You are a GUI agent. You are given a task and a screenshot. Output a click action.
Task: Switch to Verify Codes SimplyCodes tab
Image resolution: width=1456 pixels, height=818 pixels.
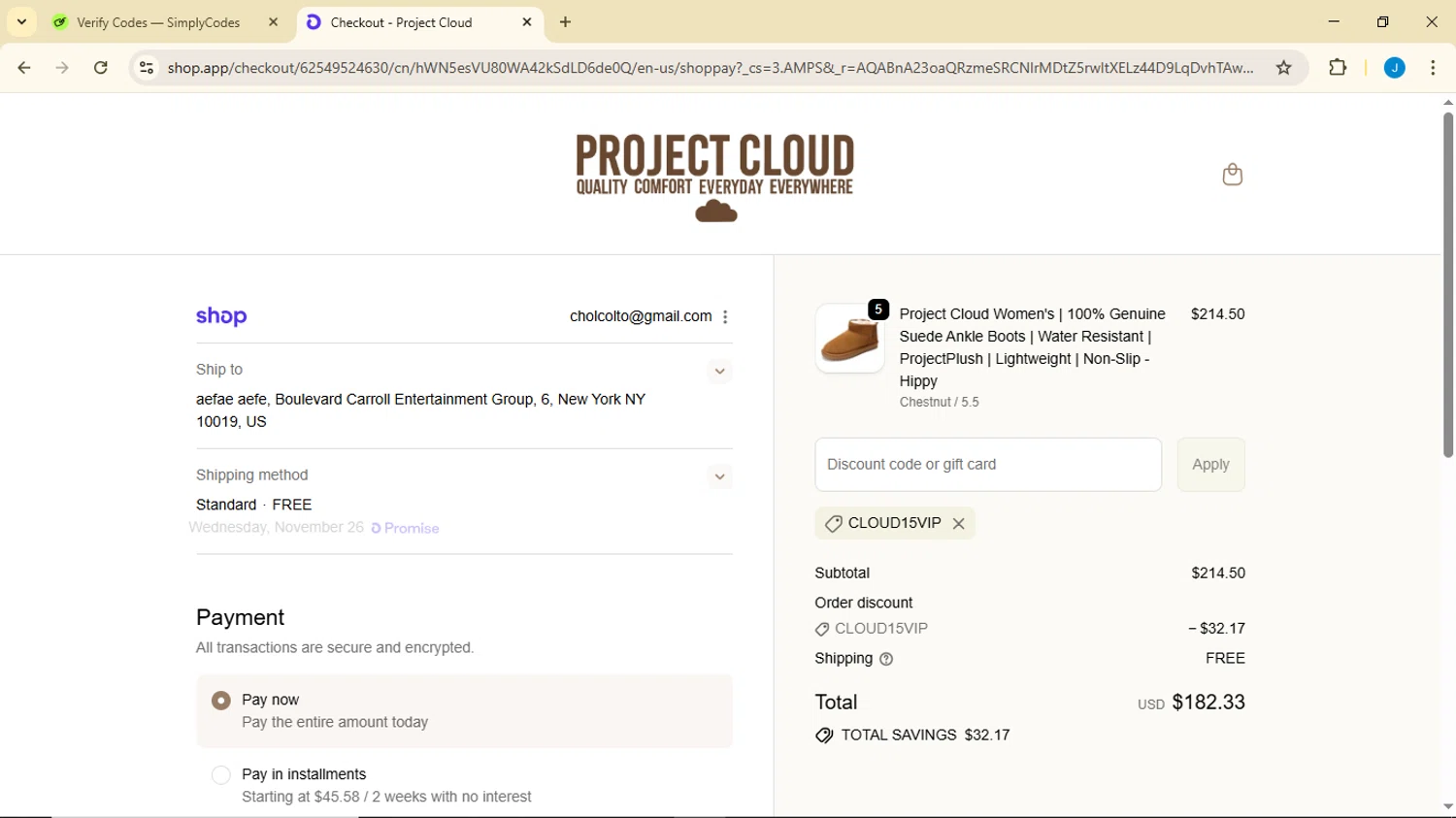point(158,22)
